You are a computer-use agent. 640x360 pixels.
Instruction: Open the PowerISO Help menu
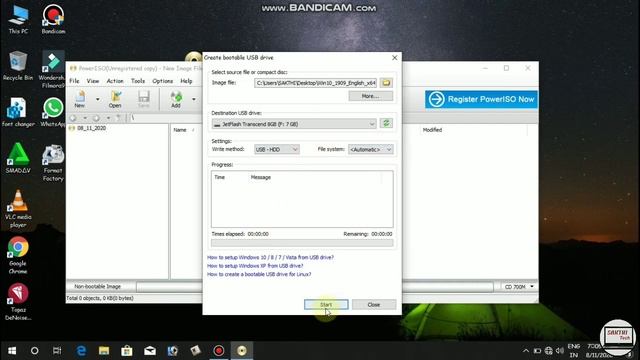pyautogui.click(x=186, y=81)
